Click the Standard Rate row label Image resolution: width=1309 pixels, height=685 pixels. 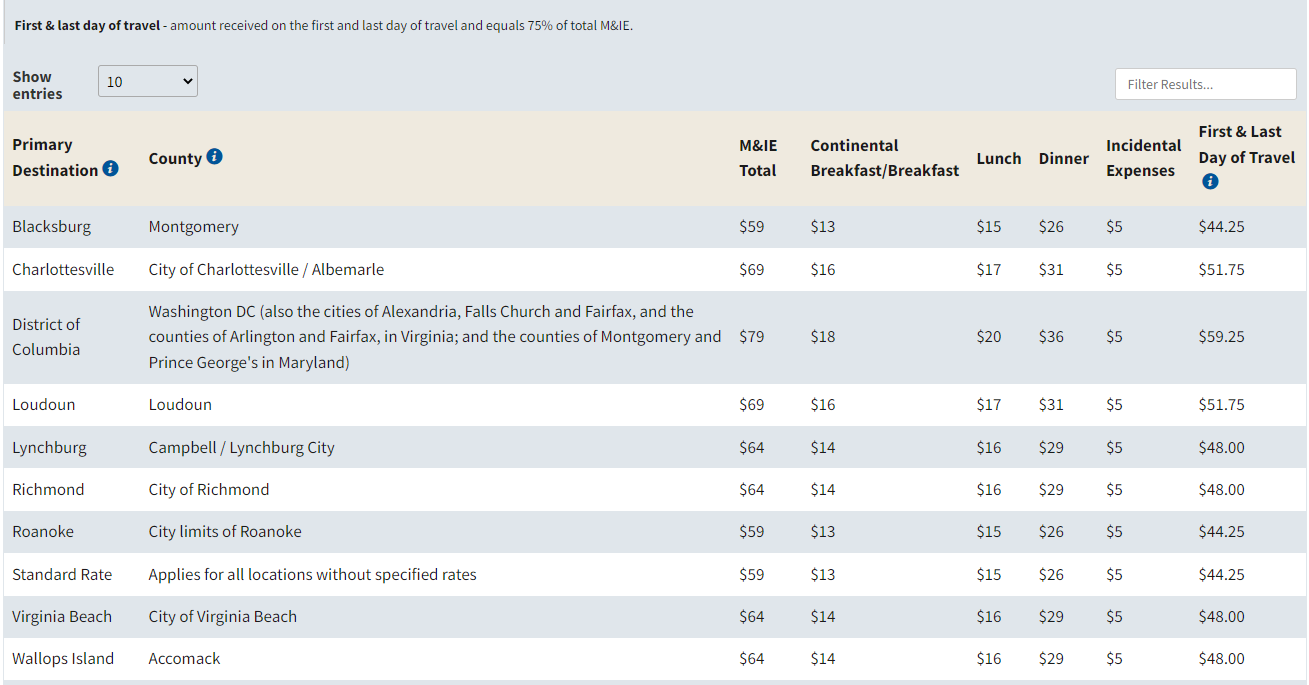(62, 575)
